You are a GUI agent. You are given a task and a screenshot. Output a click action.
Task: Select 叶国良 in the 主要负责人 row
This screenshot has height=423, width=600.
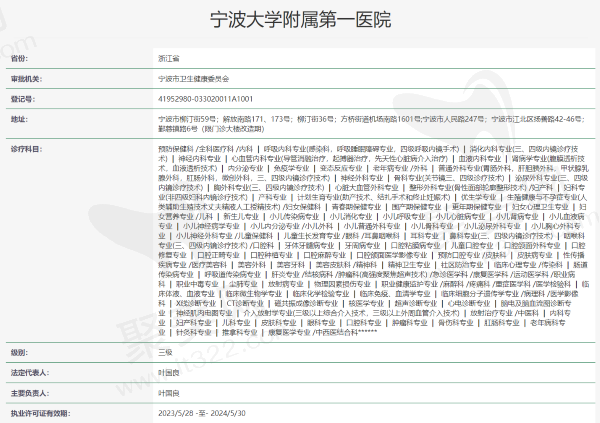pyautogui.click(x=169, y=393)
